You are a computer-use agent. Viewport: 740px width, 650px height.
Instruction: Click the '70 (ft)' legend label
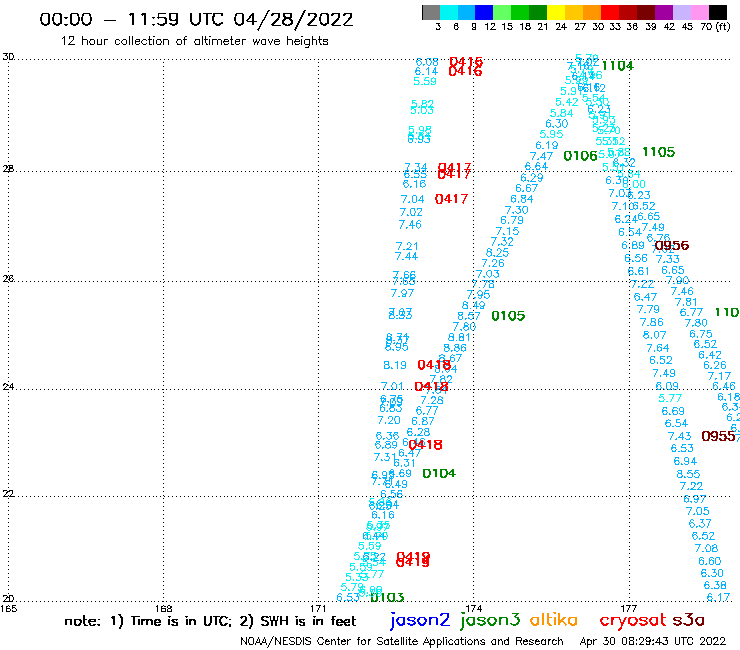point(715,27)
